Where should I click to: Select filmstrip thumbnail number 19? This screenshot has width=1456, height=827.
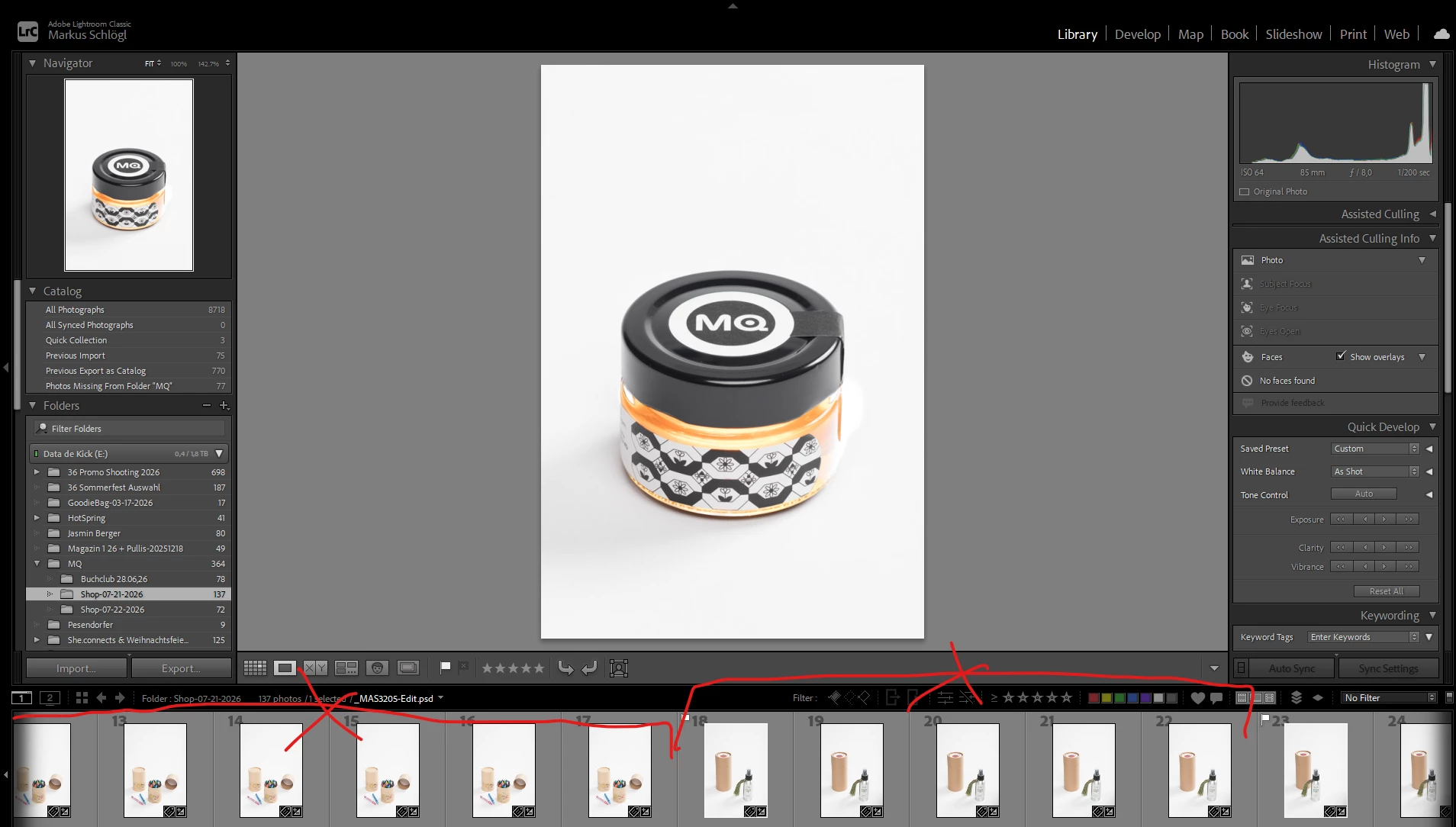click(x=851, y=769)
